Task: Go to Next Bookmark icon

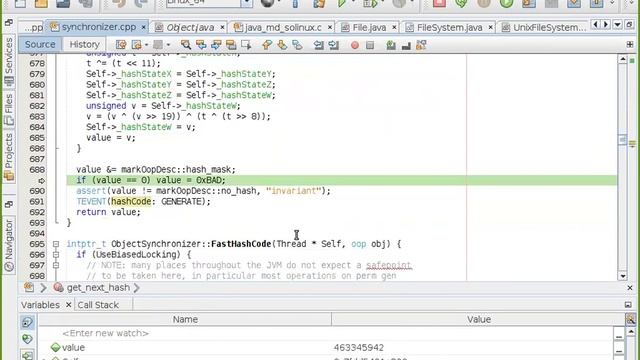Action: coord(282,44)
